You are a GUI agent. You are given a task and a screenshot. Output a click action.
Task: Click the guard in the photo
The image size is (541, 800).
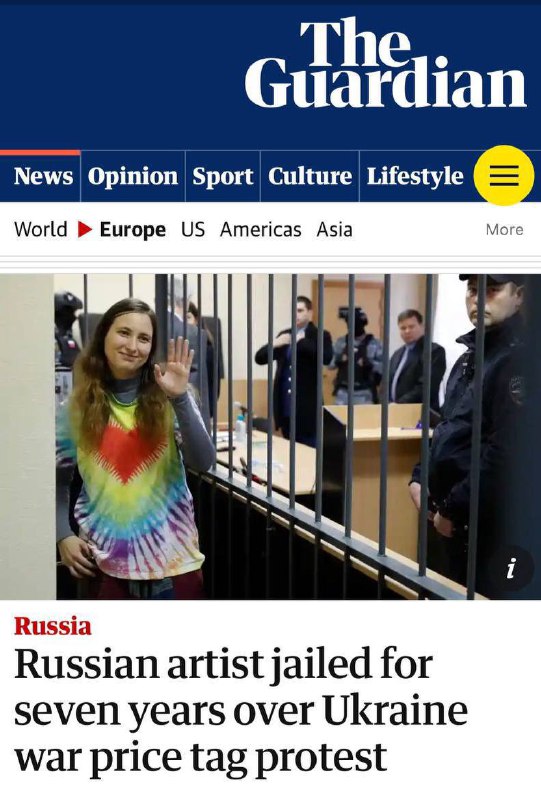(474, 423)
